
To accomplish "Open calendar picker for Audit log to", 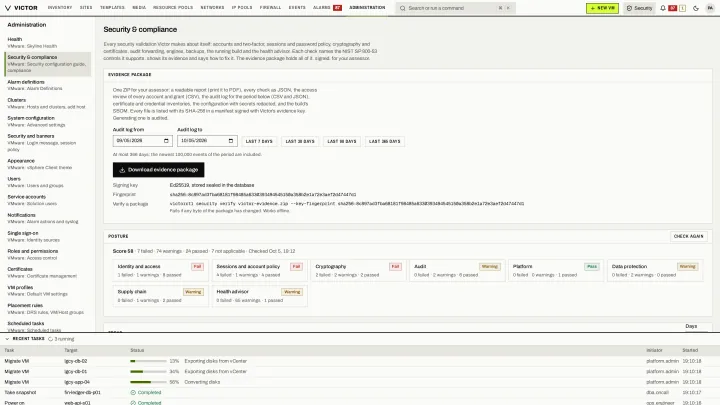I will pos(231,141).
